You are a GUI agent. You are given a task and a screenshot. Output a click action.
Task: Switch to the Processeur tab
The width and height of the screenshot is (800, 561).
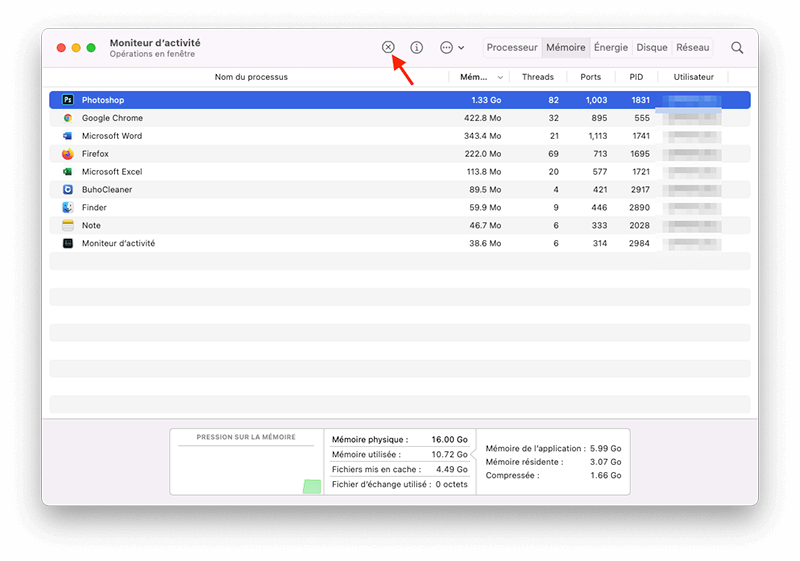coord(512,47)
